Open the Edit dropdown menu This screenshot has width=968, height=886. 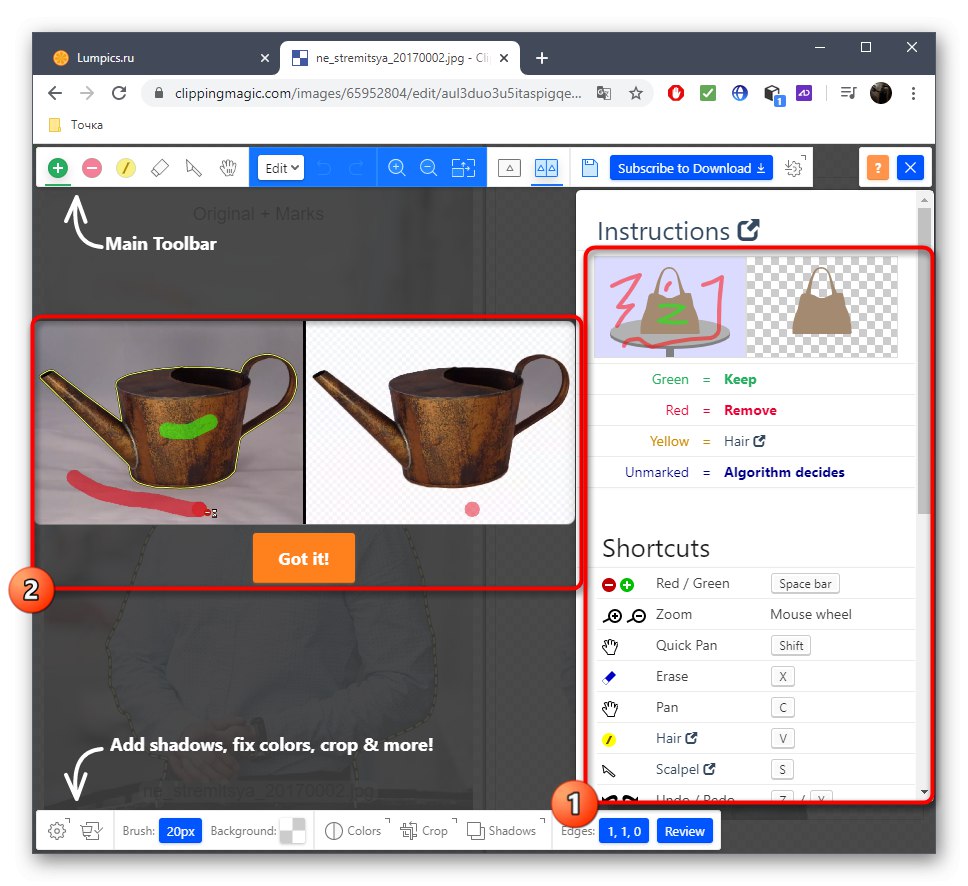(x=281, y=168)
